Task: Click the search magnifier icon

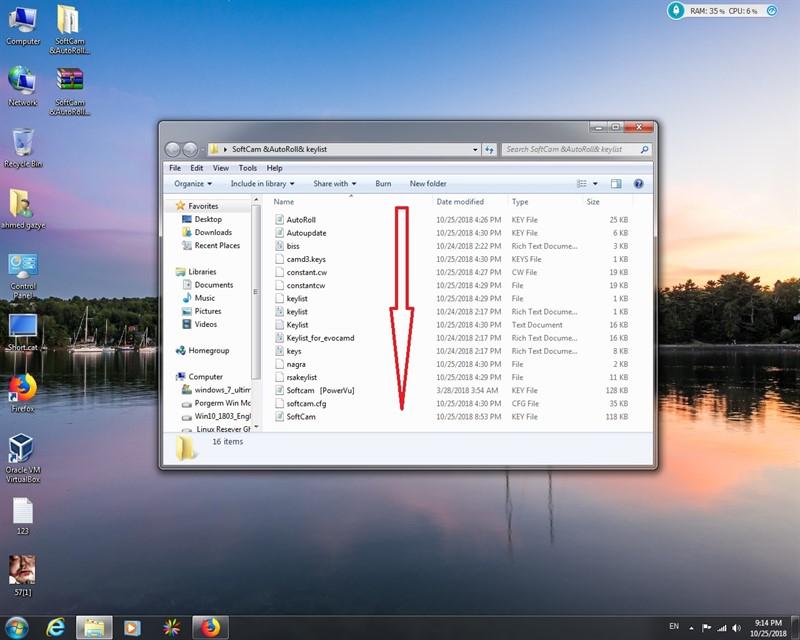Action: 644,150
